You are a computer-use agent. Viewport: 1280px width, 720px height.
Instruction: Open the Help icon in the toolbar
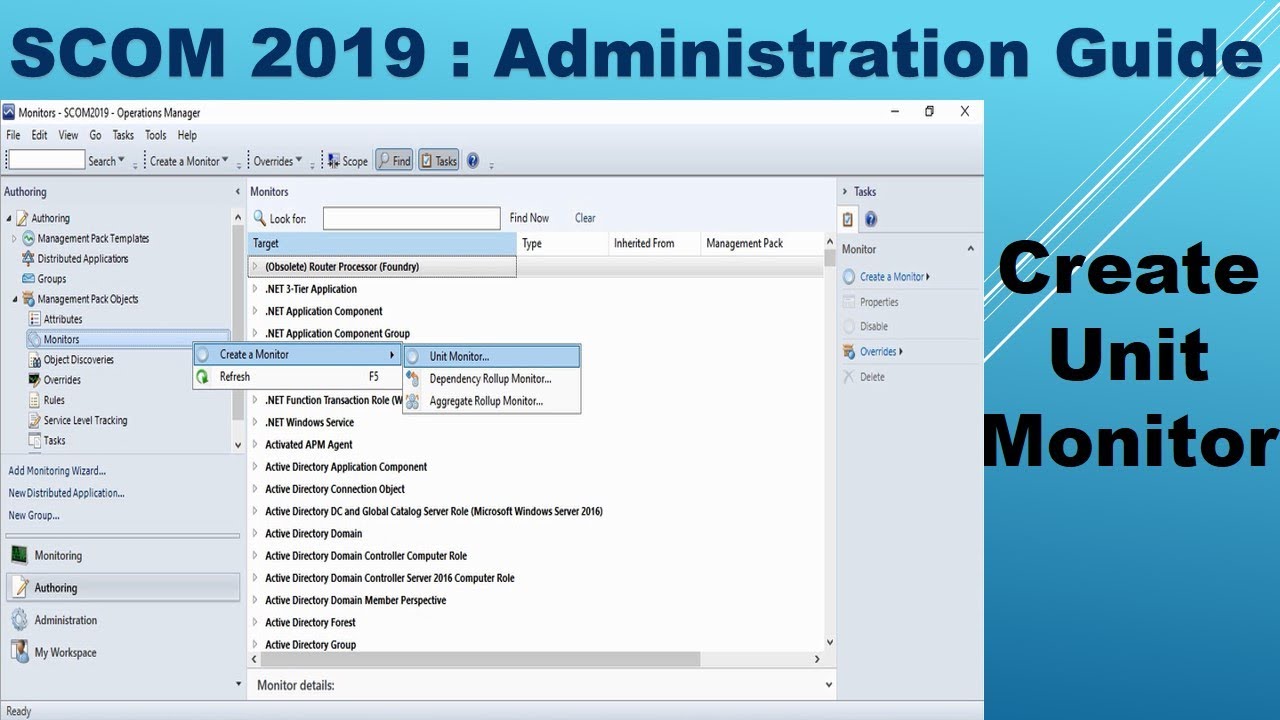pos(473,161)
